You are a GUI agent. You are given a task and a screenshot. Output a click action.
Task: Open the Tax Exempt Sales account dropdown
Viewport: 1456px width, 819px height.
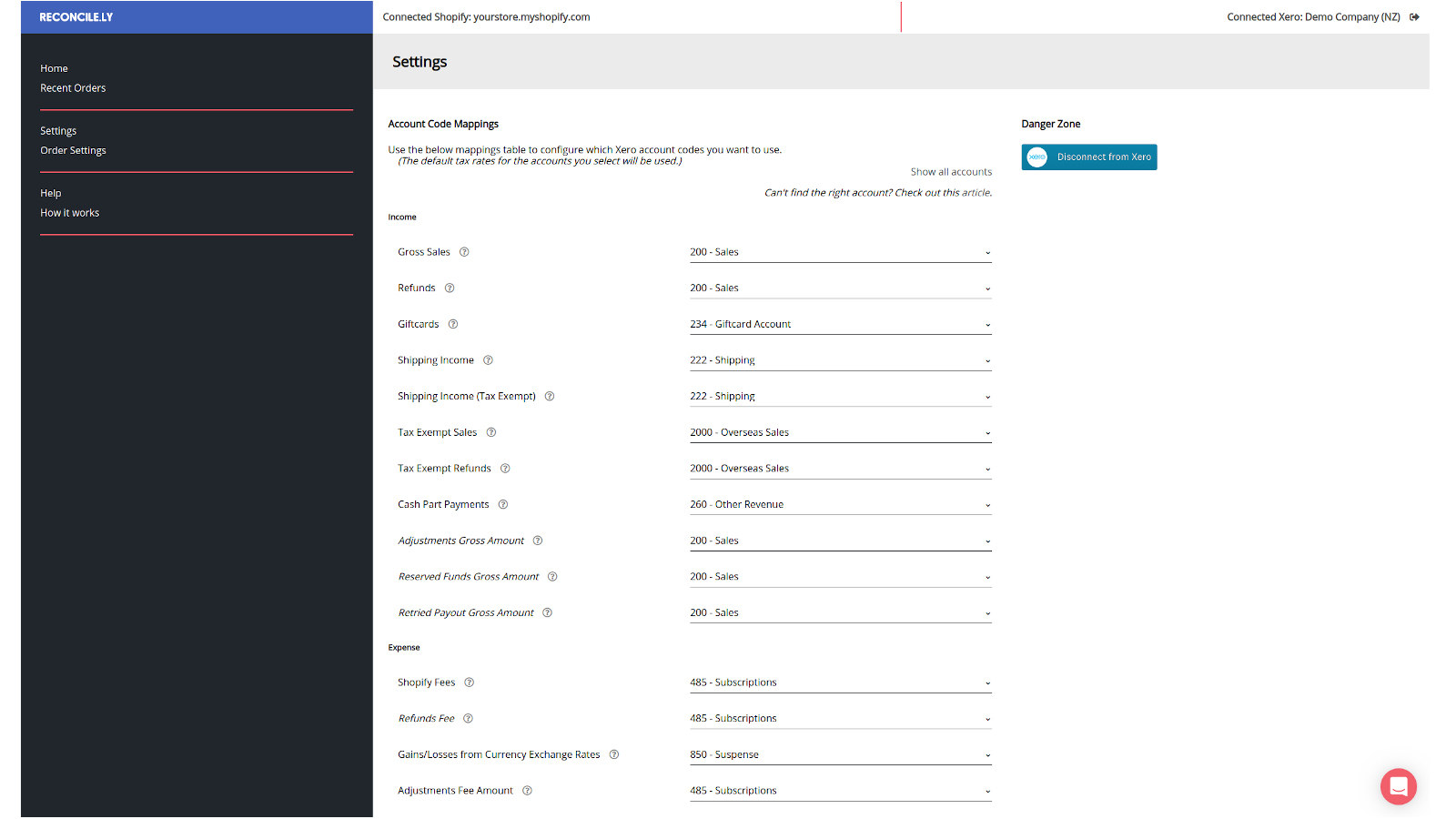840,432
